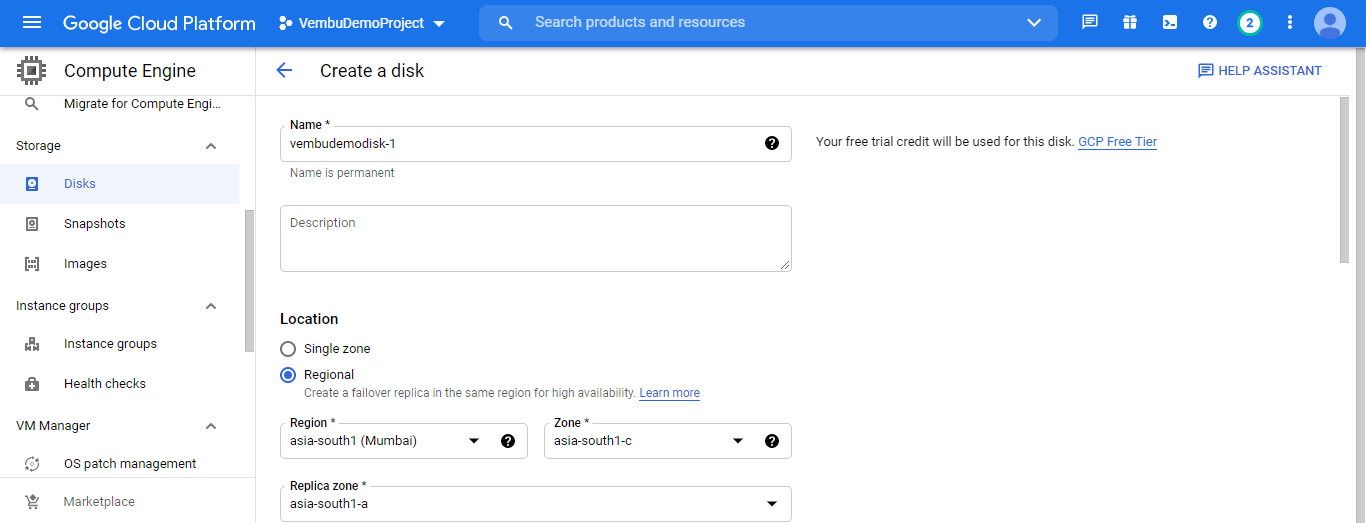Click the main page vertical scrollbar
This screenshot has height=523, width=1366.
click(x=1344, y=180)
